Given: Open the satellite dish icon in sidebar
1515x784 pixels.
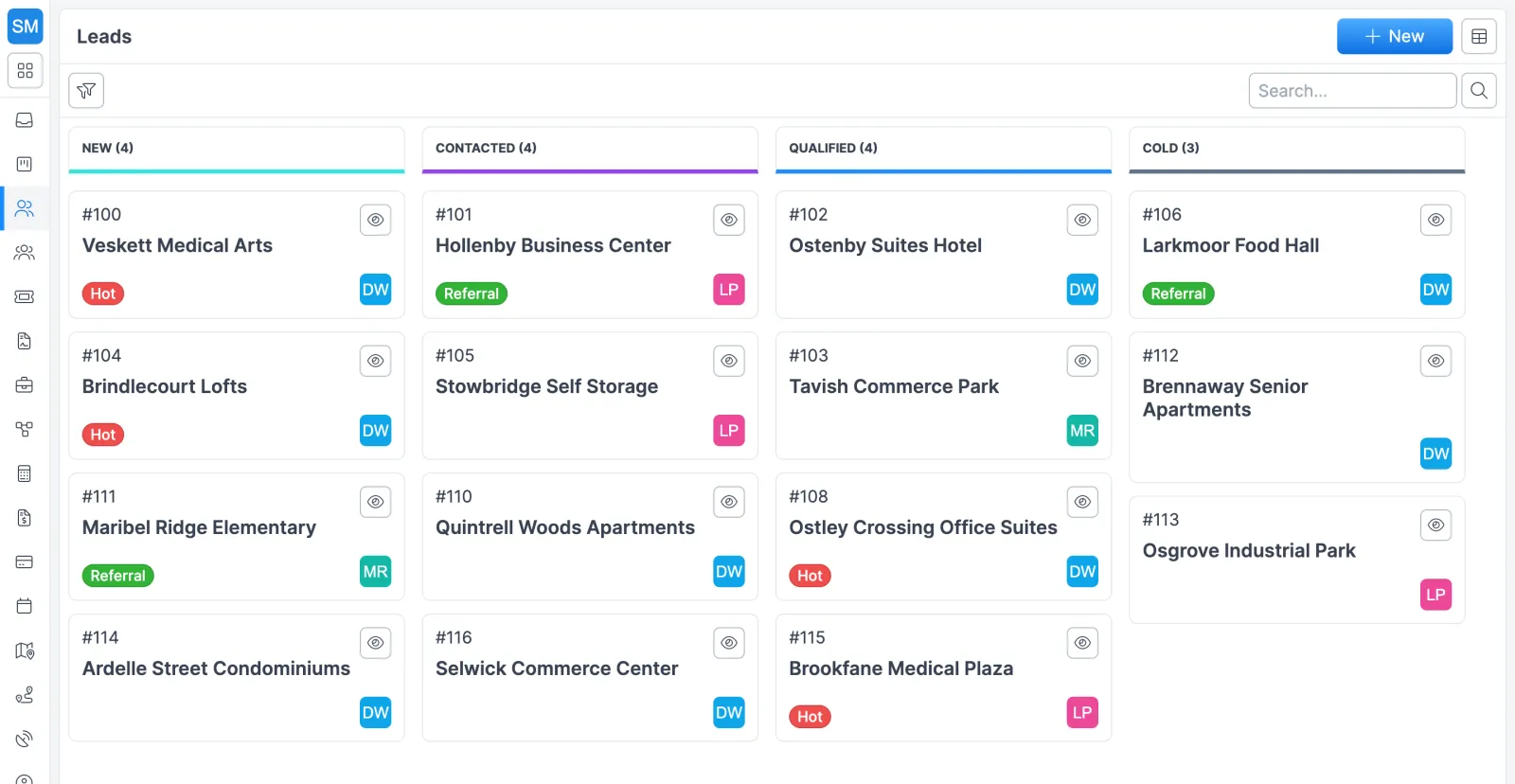Looking at the screenshot, I should [25, 739].
